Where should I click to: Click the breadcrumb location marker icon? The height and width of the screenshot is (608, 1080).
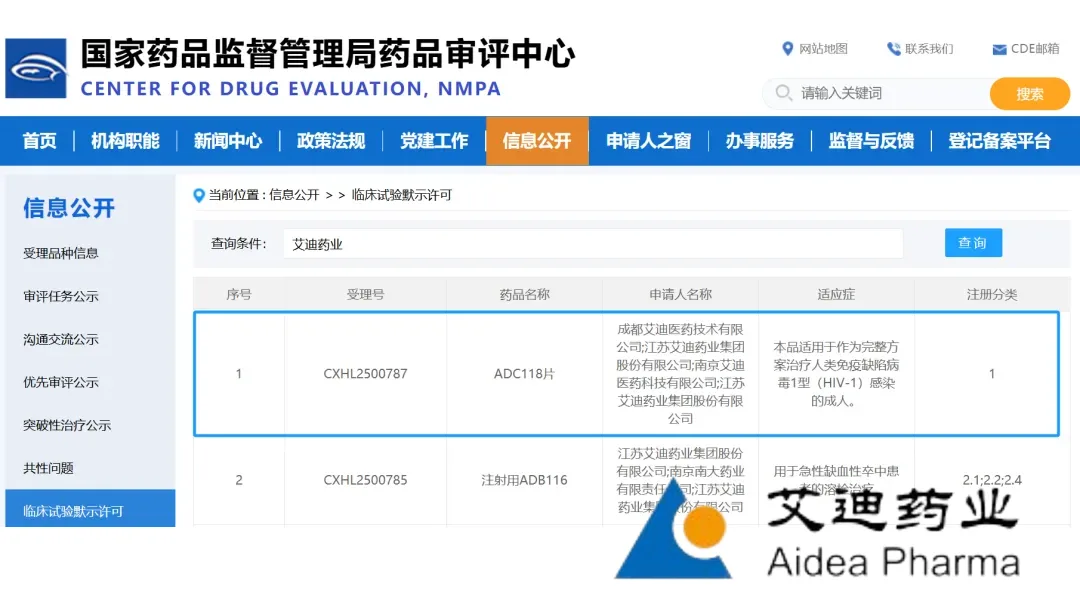point(199,195)
